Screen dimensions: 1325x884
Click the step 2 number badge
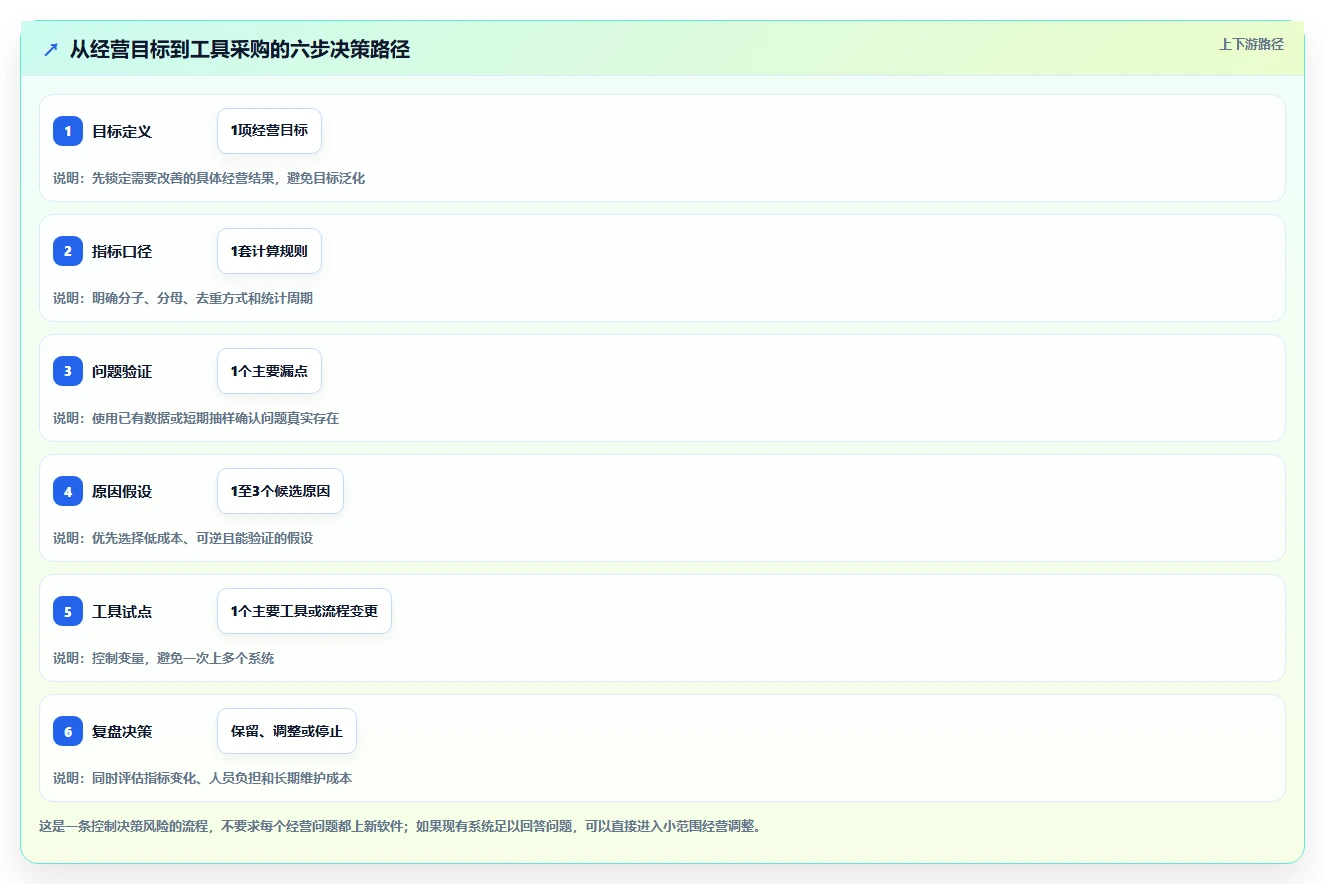click(68, 251)
